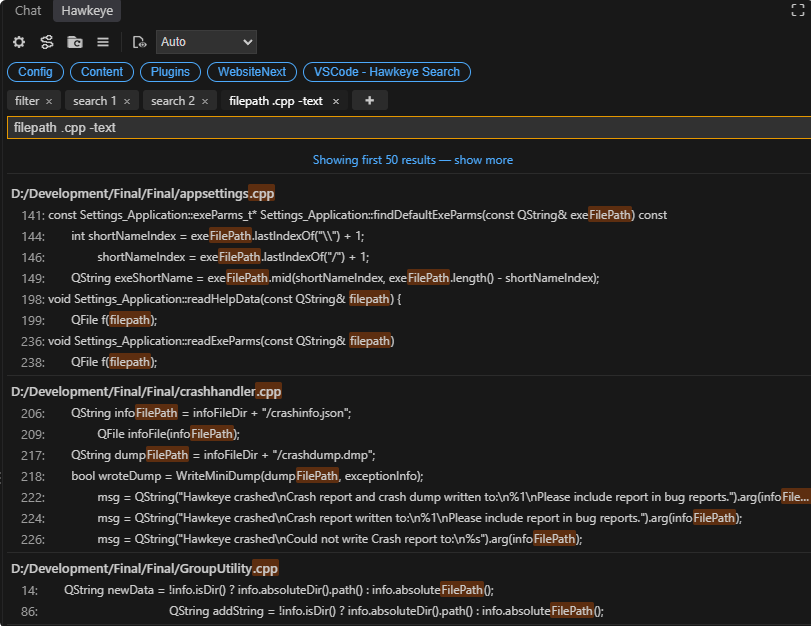Click the file preview eye icon

click(139, 42)
